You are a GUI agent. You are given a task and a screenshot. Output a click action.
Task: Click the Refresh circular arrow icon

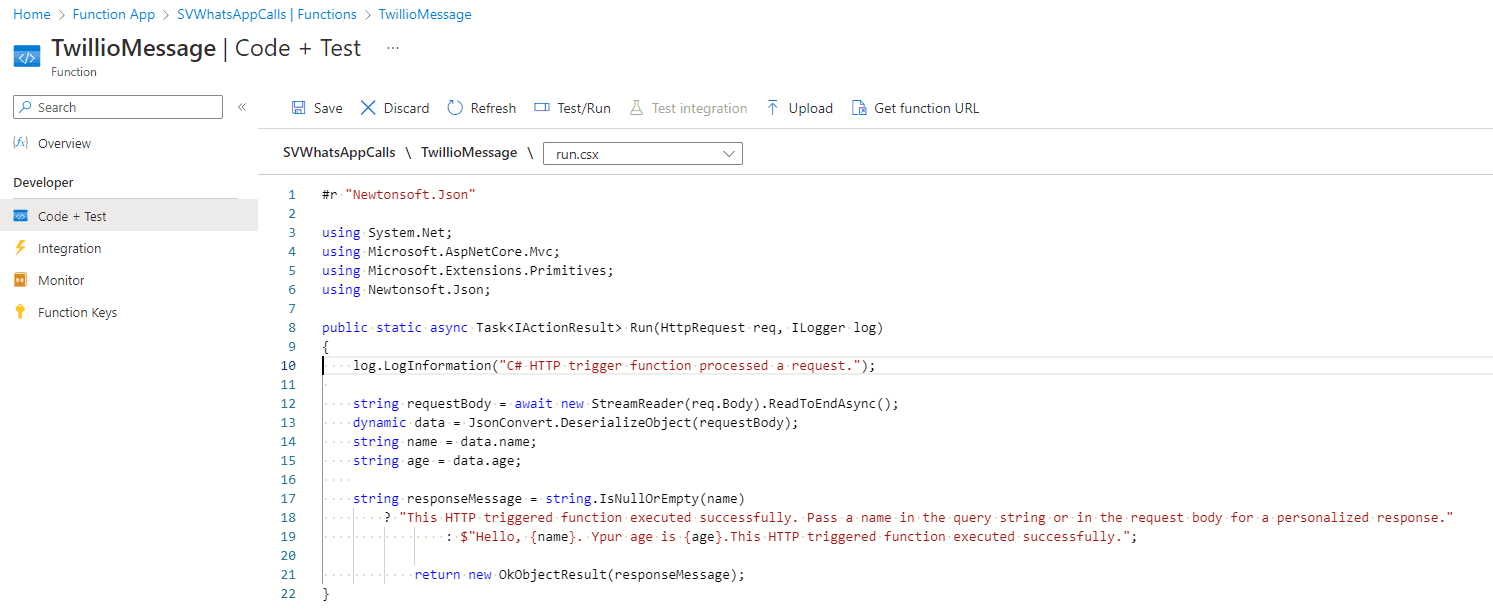(x=455, y=108)
